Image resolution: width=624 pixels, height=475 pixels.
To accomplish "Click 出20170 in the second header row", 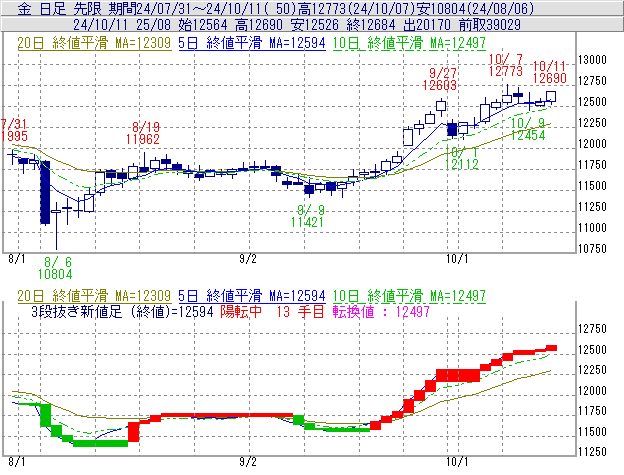I will click(427, 25).
